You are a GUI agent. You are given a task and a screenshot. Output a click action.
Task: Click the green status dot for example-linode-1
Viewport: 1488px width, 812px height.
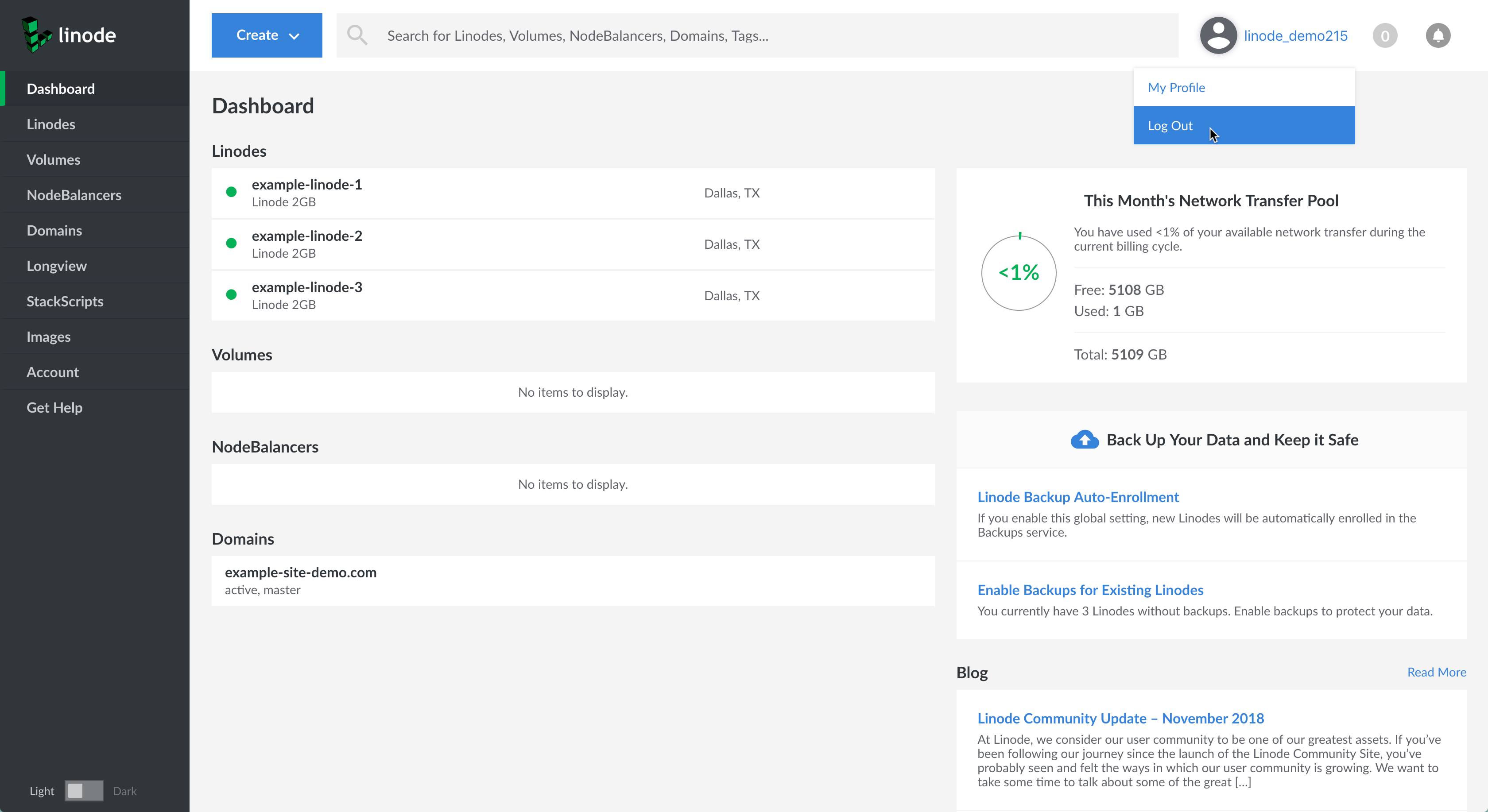(x=232, y=192)
